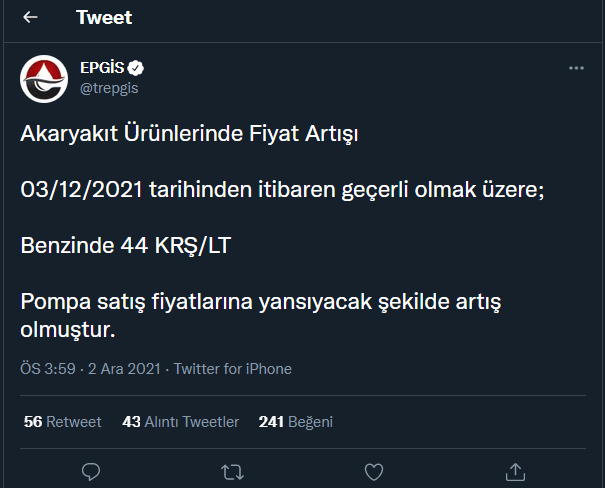Click the ÖS 3:59 · 2 Ara 2021 timestamp

[x=89, y=369]
